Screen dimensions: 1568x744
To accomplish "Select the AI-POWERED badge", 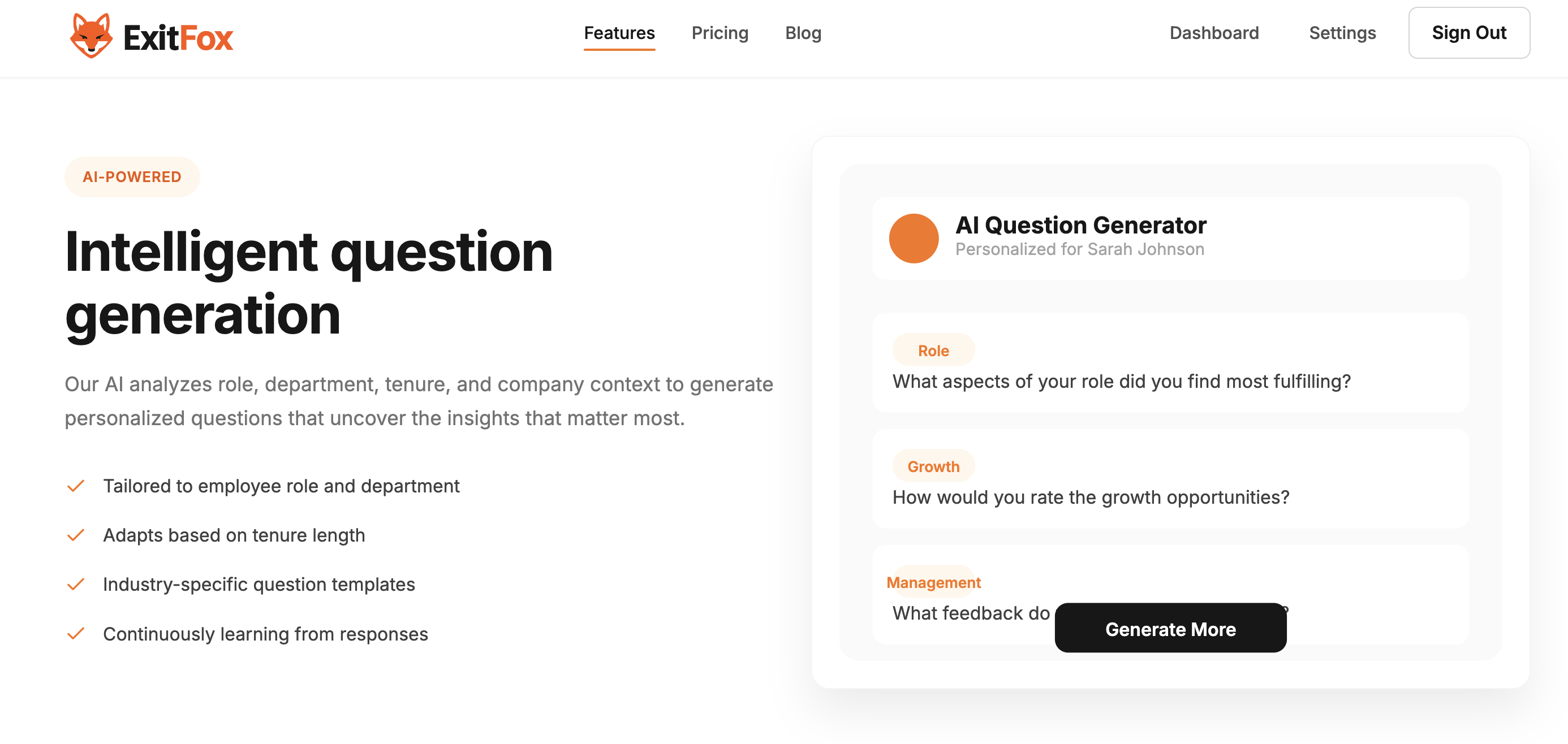I will [x=131, y=176].
